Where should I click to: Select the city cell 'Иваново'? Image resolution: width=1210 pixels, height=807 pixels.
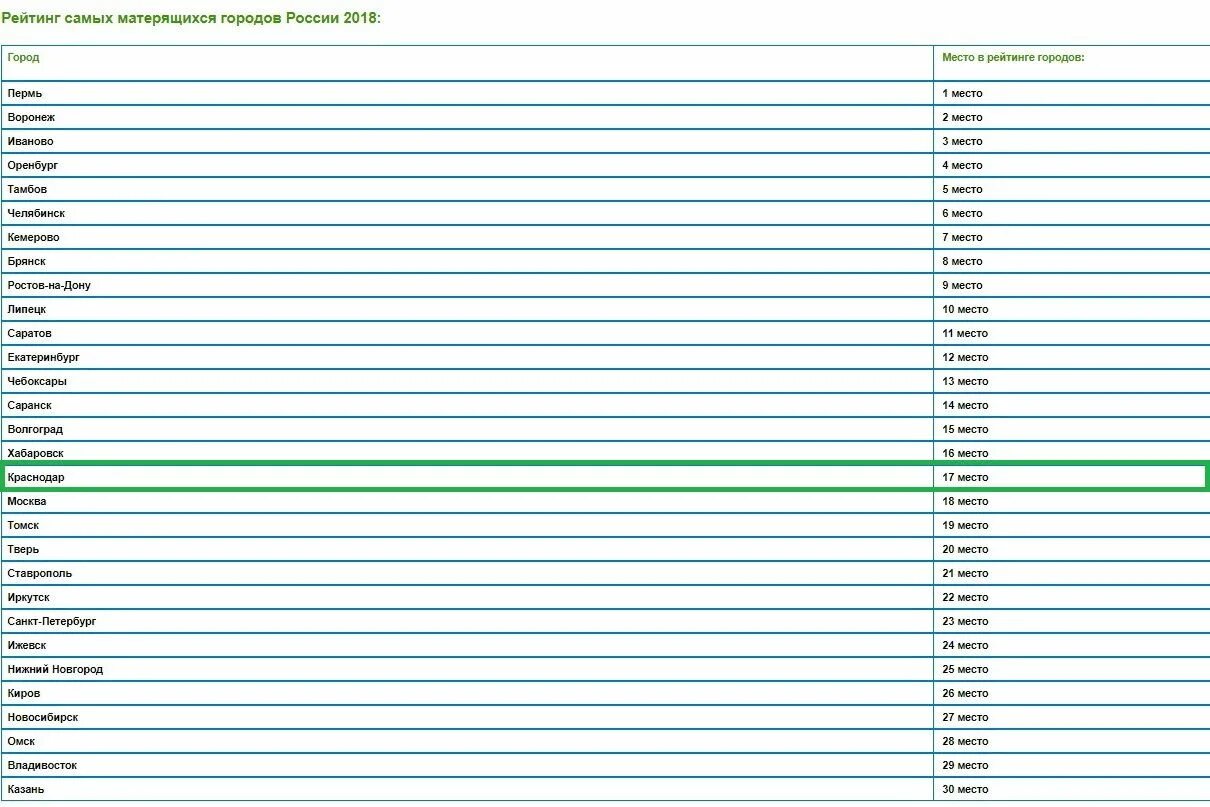point(467,141)
